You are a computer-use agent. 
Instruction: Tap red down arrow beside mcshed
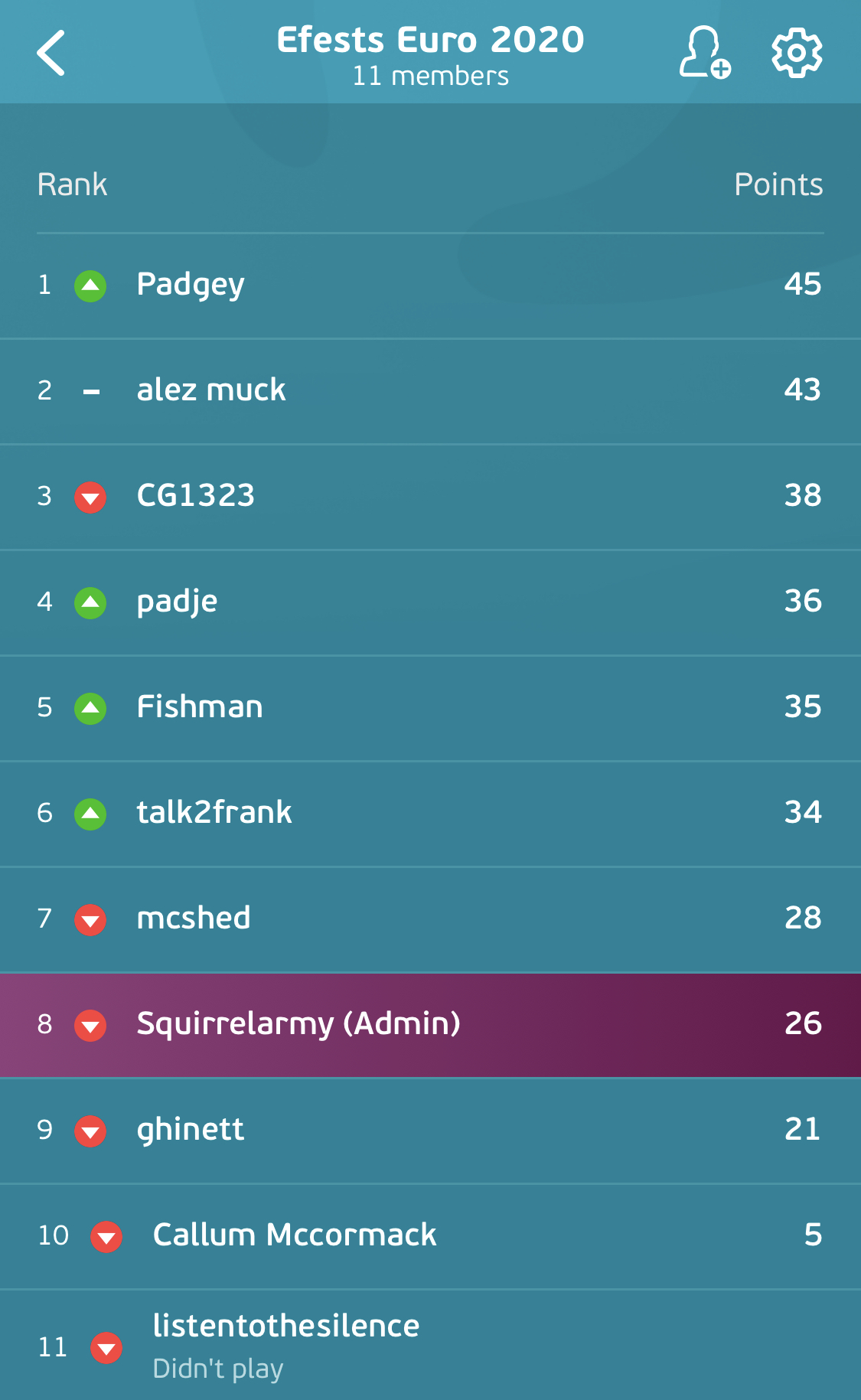click(x=90, y=919)
